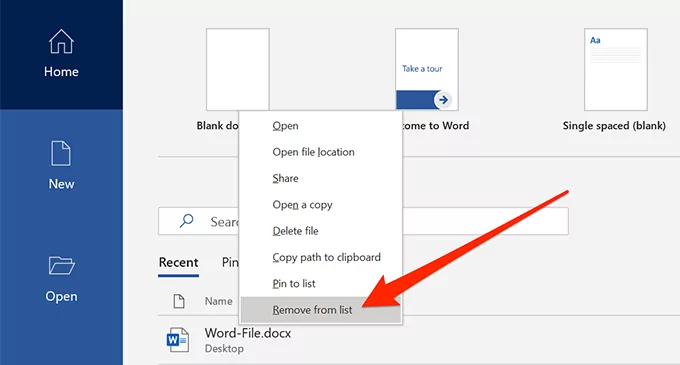The image size is (680, 365).
Task: Choose Pin to list from the context menu
Action: 320,284
